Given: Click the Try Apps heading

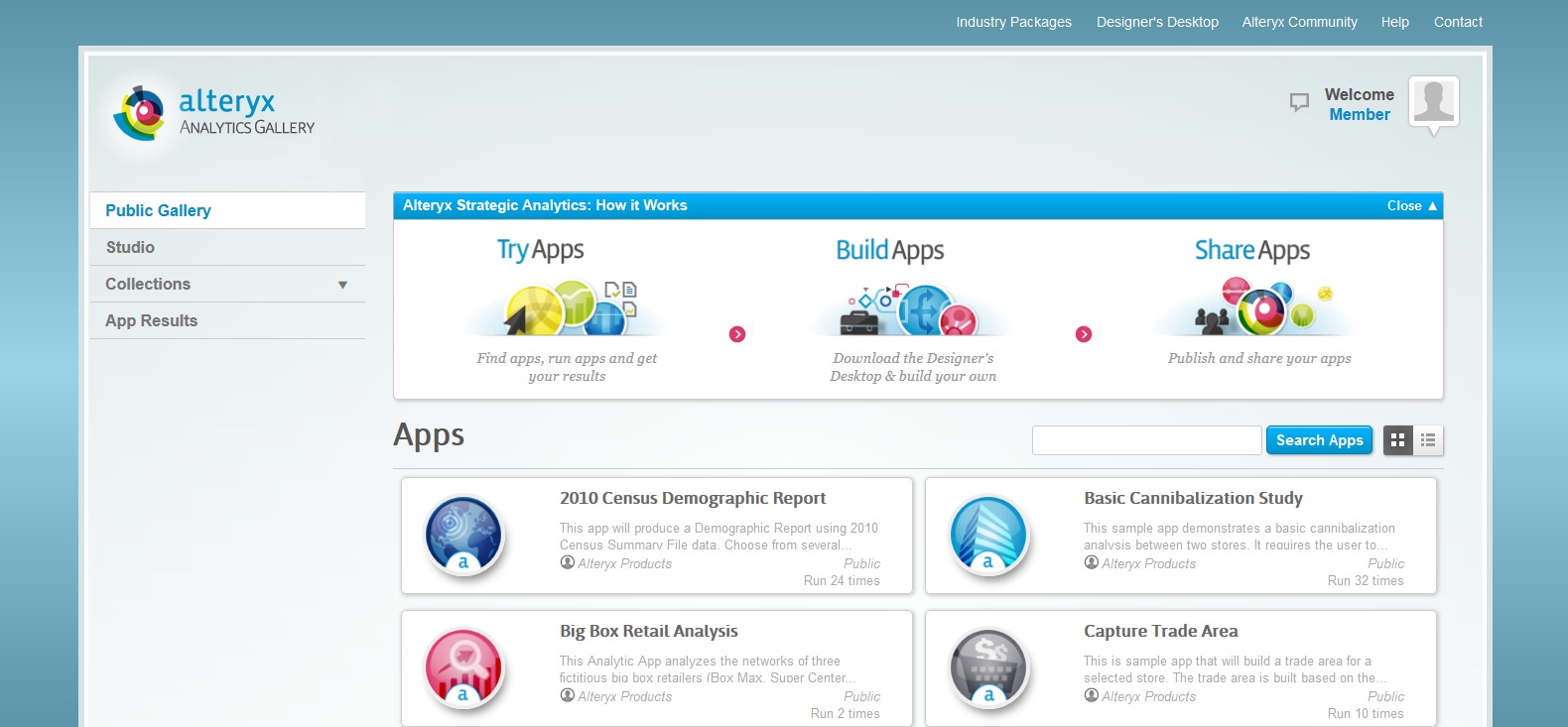Looking at the screenshot, I should tap(541, 250).
